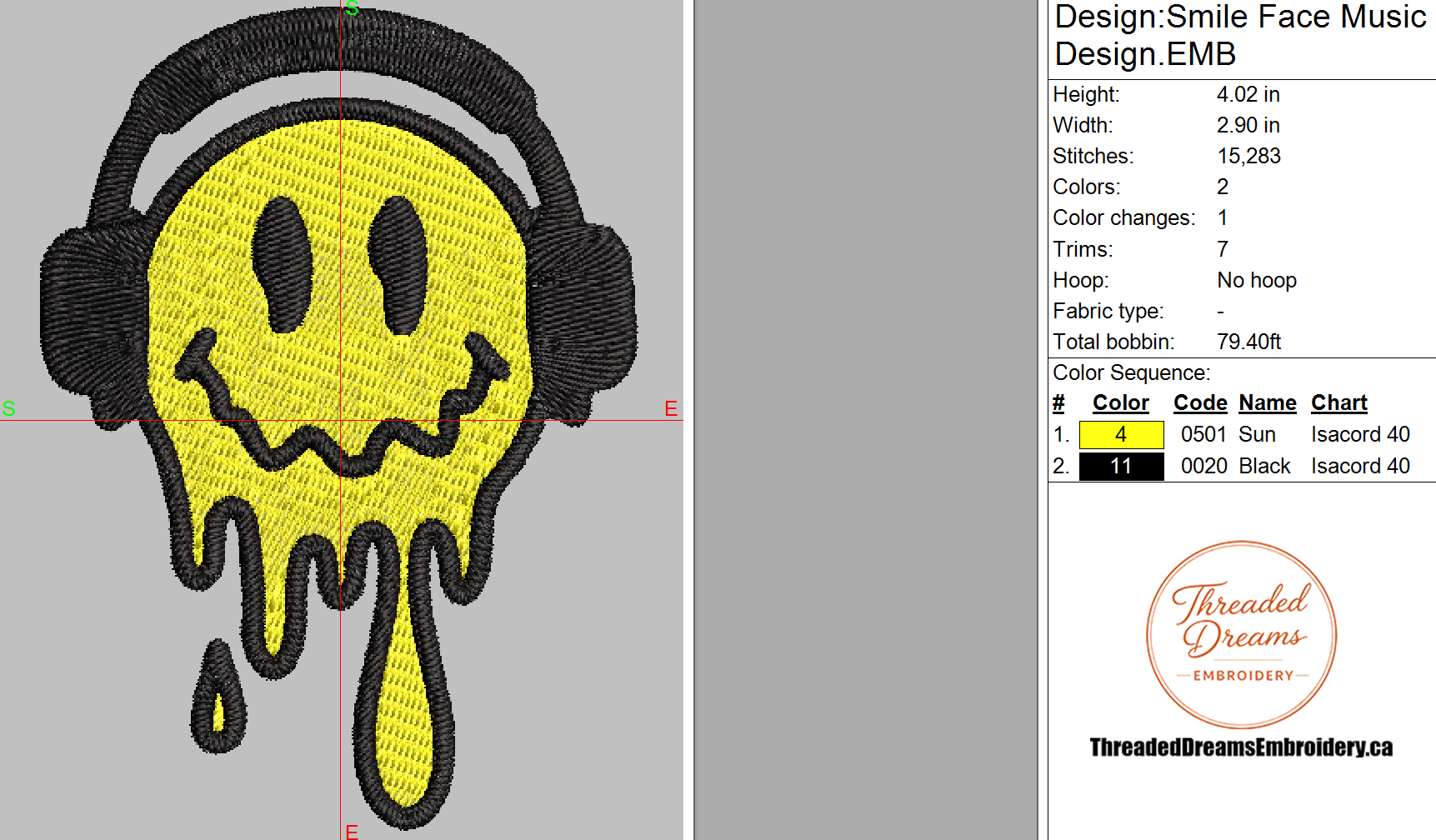Click the Hoop value No hoop
This screenshot has height=840, width=1436.
pyautogui.click(x=1257, y=281)
